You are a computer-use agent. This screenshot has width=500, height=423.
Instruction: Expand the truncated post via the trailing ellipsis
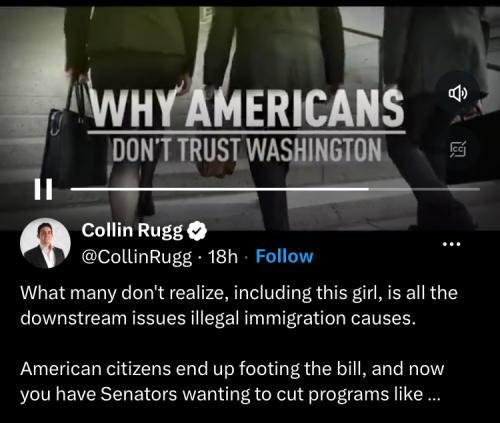[x=434, y=394]
